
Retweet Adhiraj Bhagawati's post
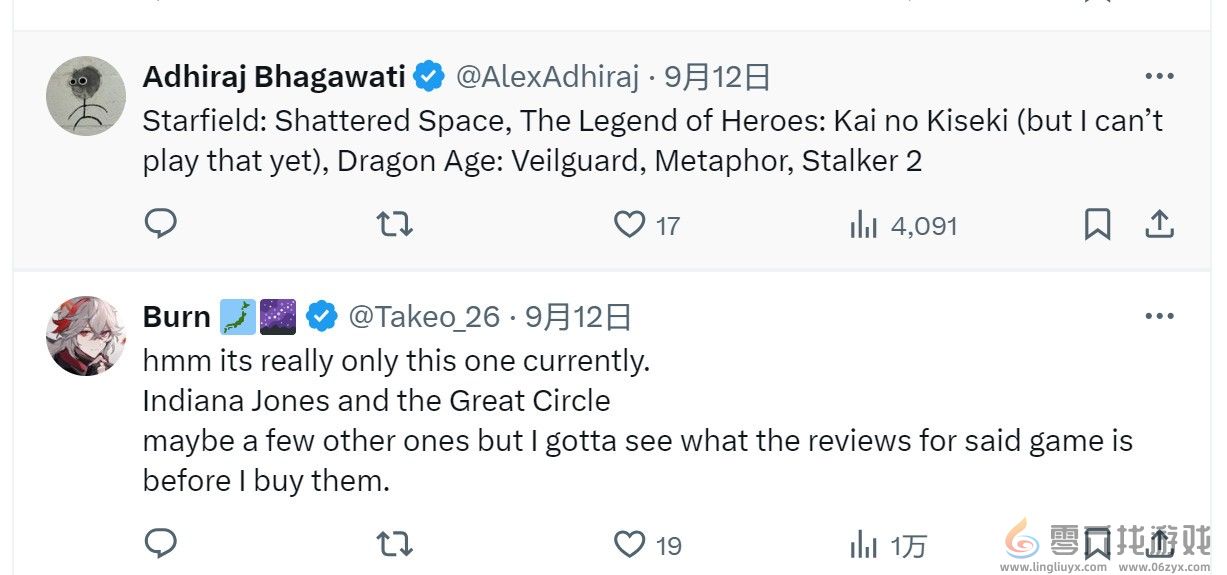tap(394, 224)
